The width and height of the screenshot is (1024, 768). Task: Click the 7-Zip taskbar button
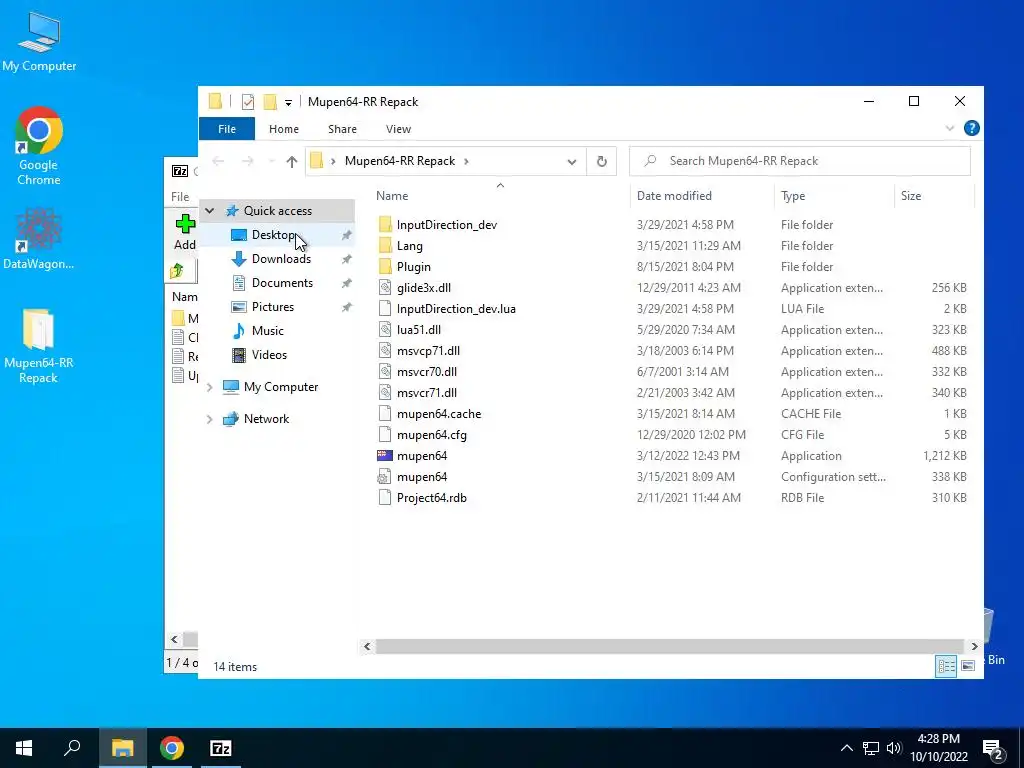tap(220, 748)
